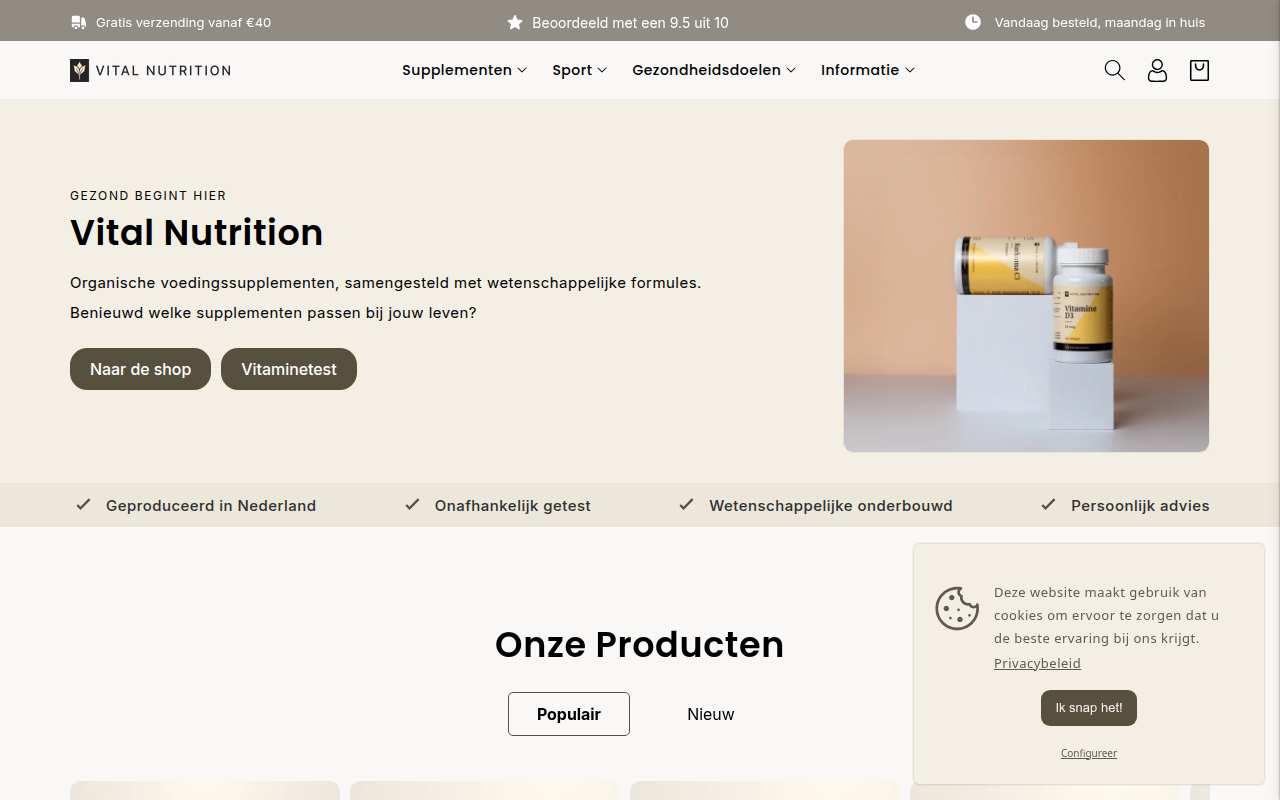Screen dimensions: 1280x800
Task: Click the clock icon in top bar
Action: click(973, 22)
